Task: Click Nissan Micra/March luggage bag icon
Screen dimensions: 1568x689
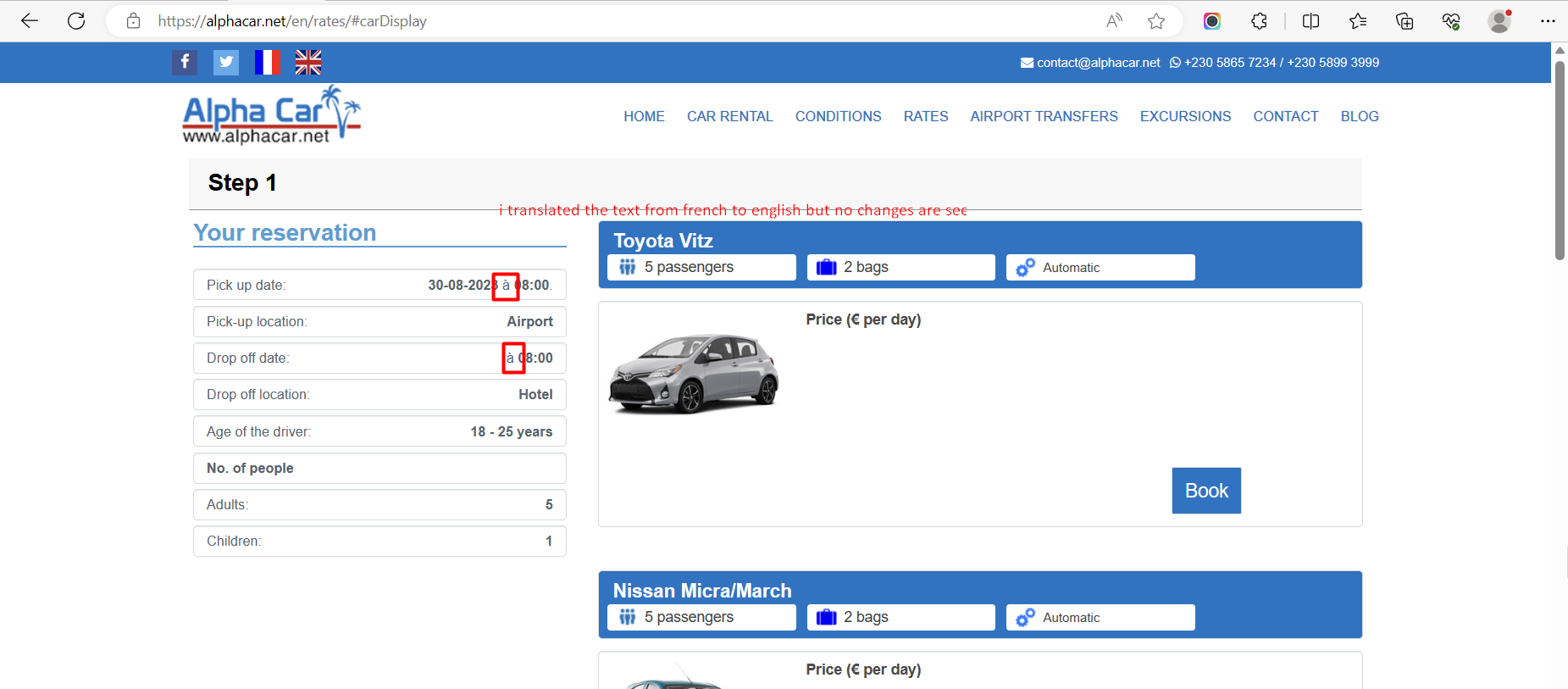Action: 827,618
